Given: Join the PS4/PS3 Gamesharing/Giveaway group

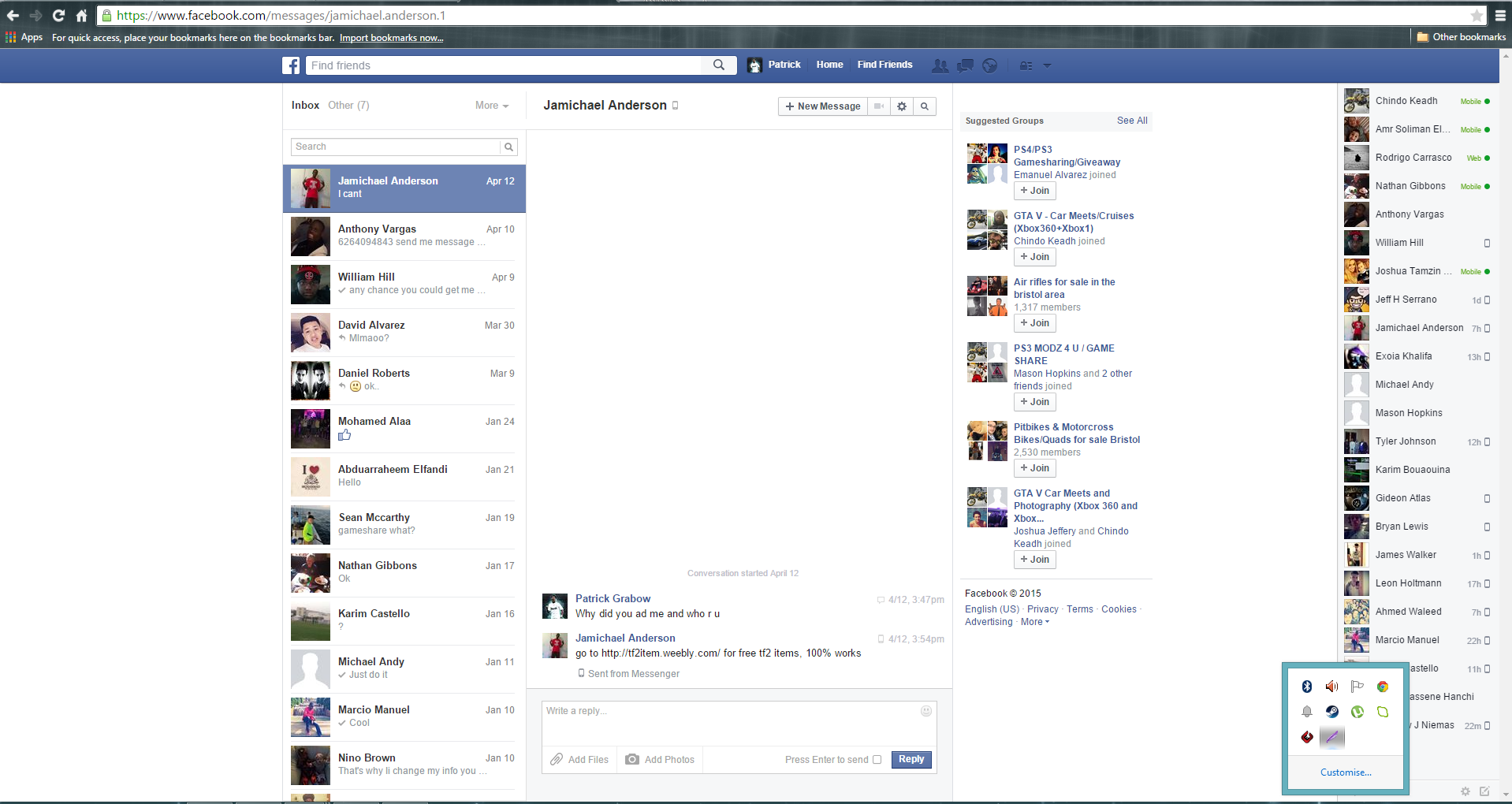Looking at the screenshot, I should (1034, 191).
